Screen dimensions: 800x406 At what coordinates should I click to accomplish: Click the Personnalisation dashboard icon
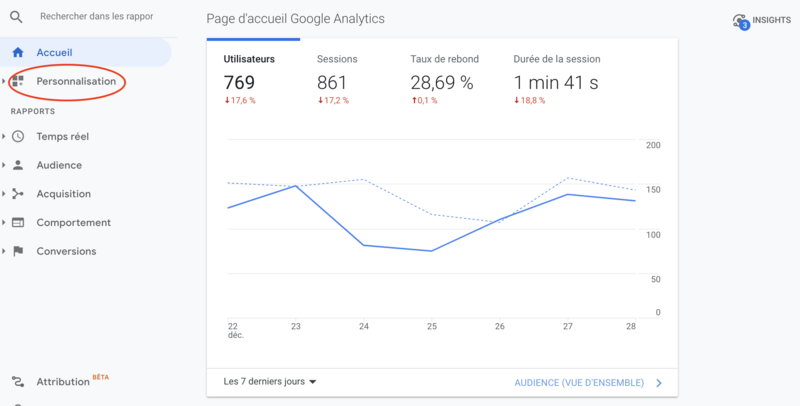17,81
